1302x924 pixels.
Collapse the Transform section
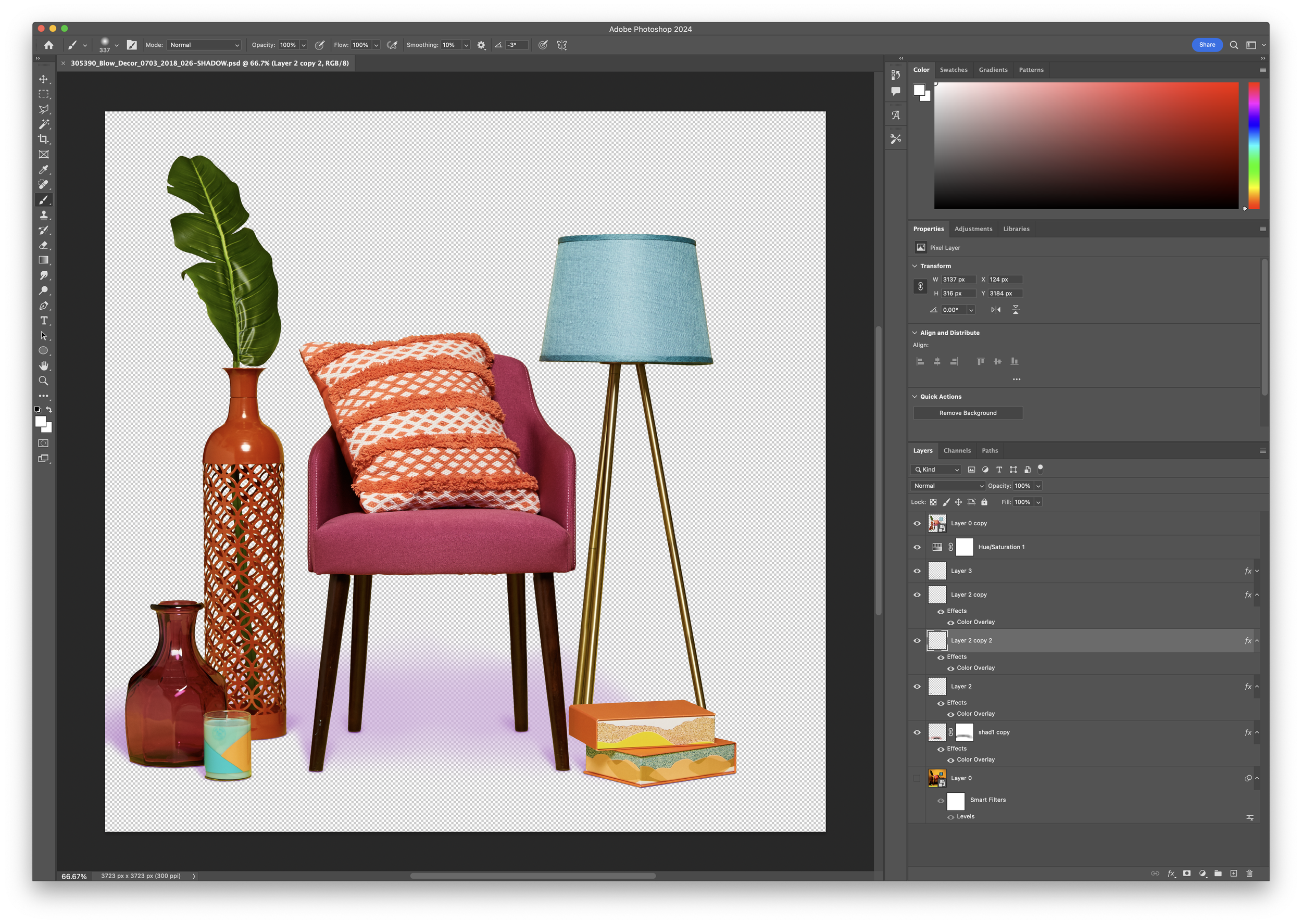tap(915, 265)
